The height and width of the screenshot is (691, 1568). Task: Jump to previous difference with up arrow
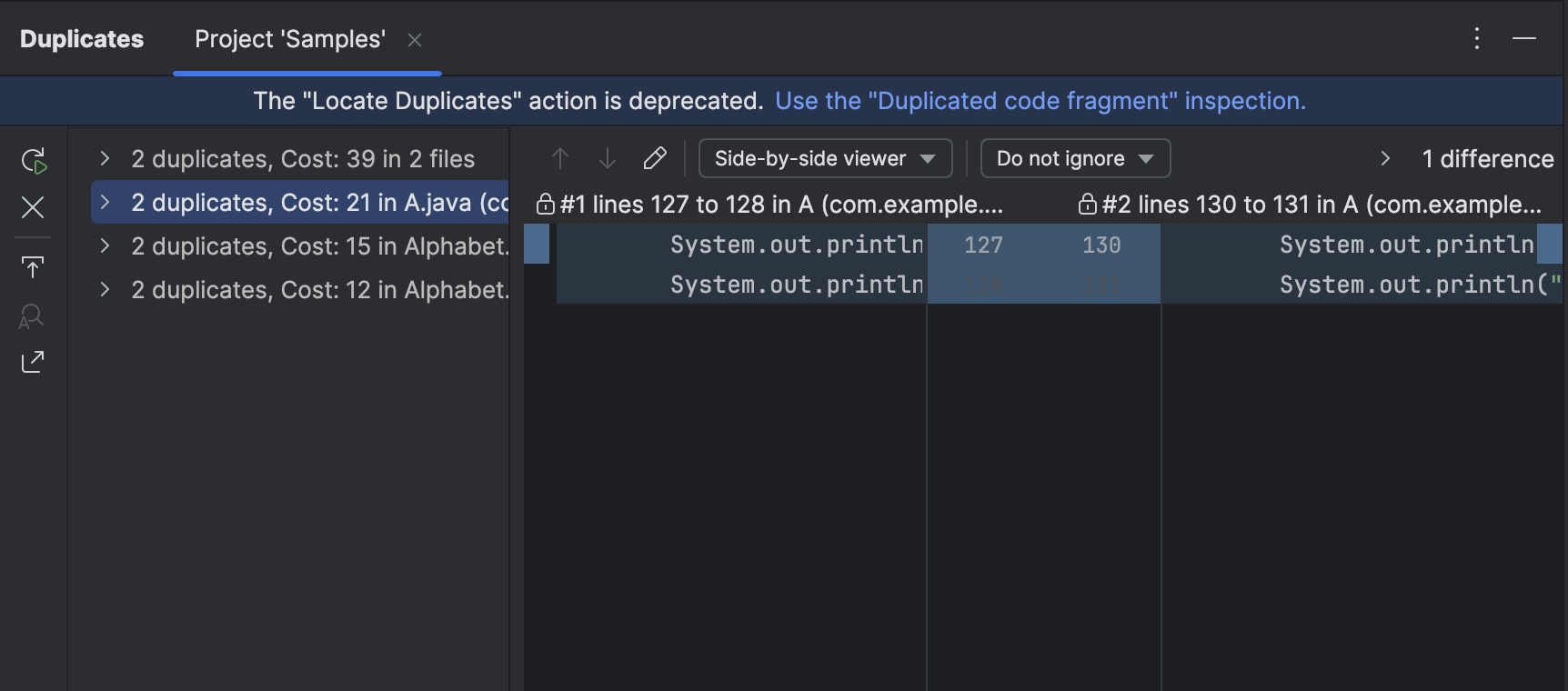[560, 158]
